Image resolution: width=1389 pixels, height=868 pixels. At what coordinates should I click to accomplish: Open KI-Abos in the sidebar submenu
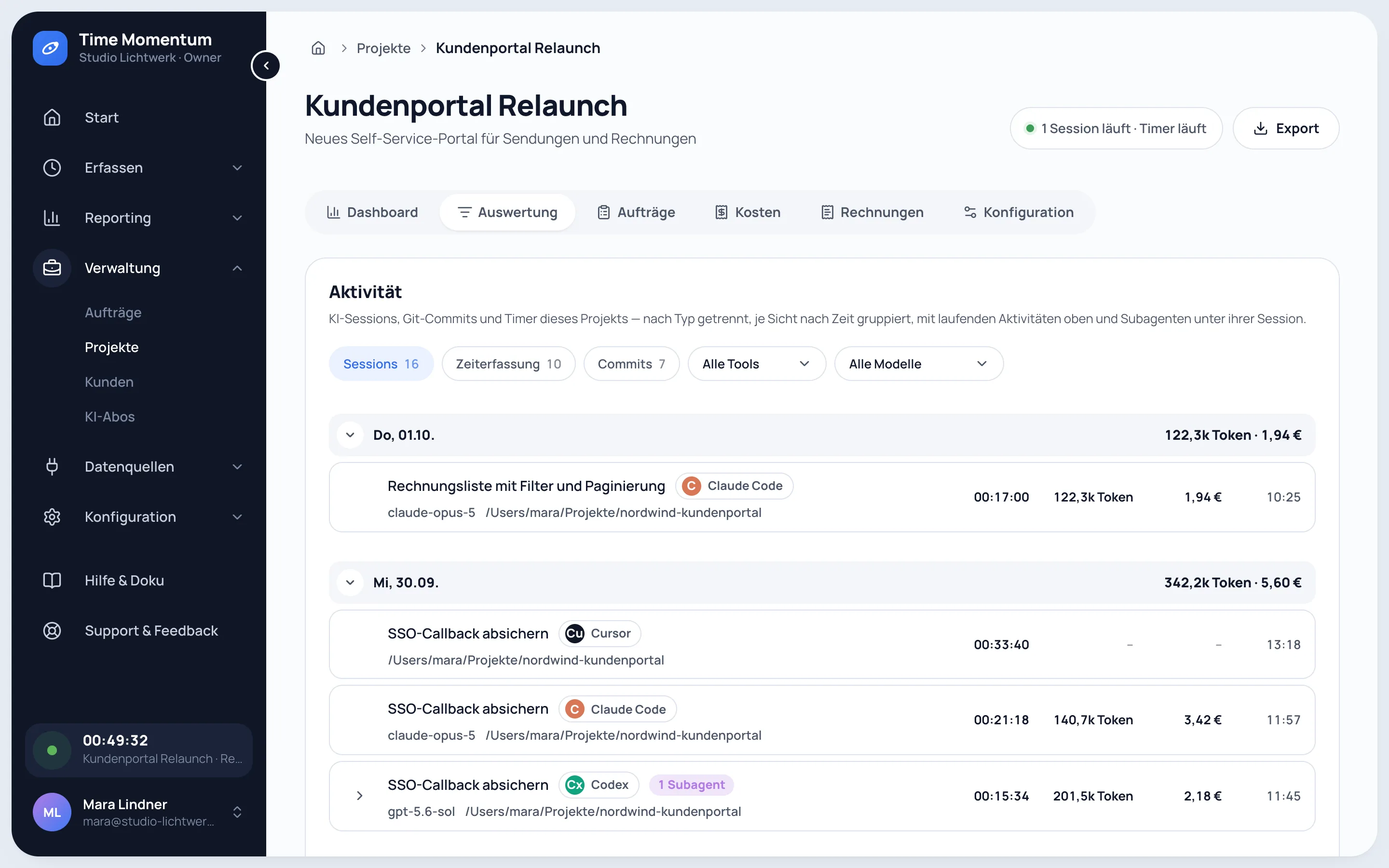pyautogui.click(x=109, y=417)
